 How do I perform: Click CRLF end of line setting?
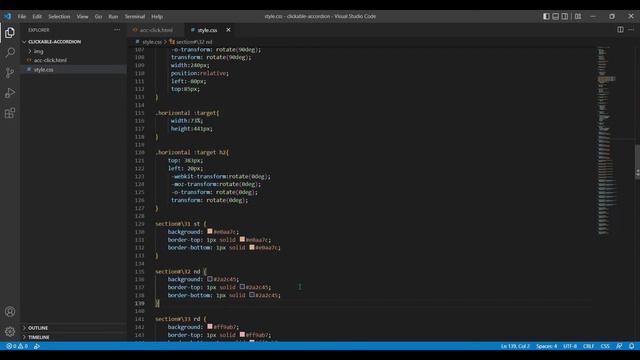tap(589, 346)
